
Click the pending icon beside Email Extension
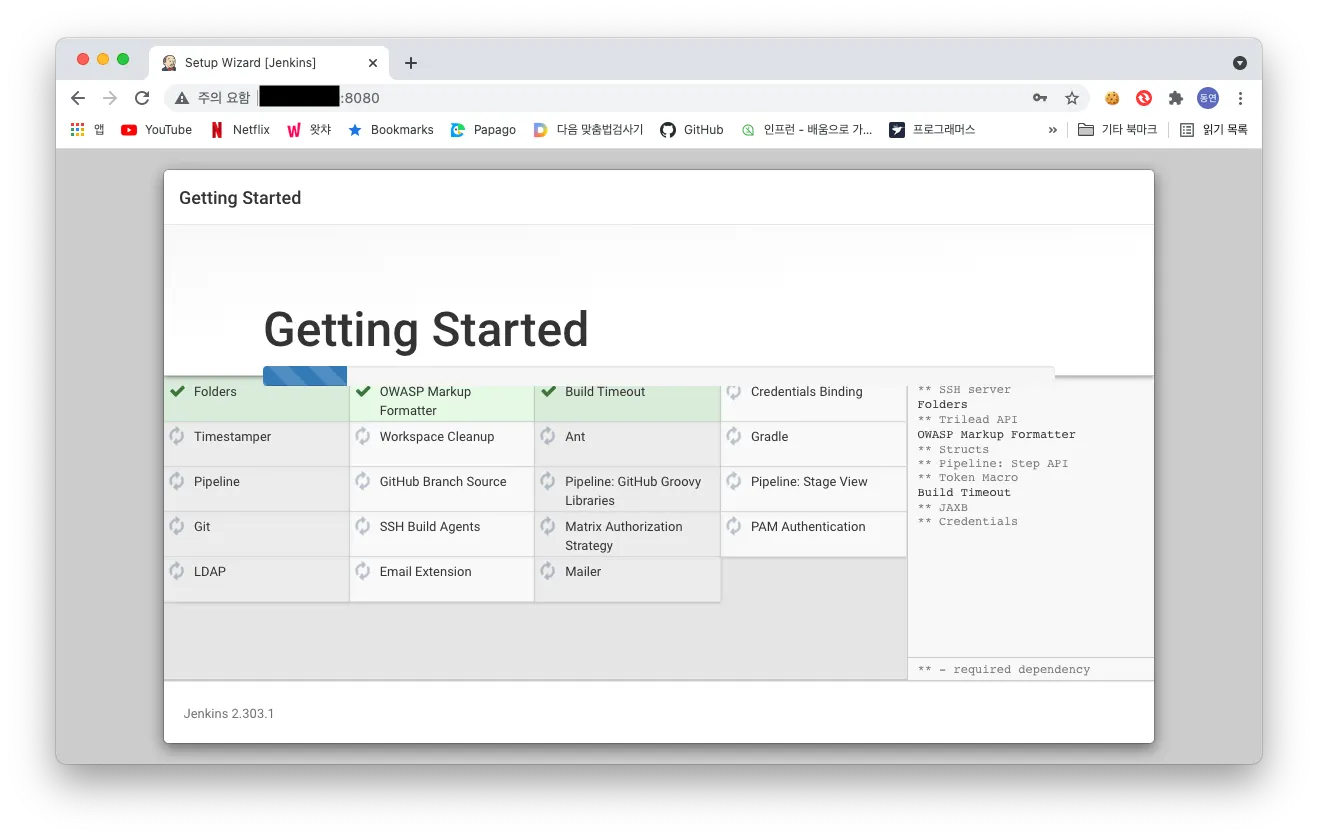coord(362,571)
